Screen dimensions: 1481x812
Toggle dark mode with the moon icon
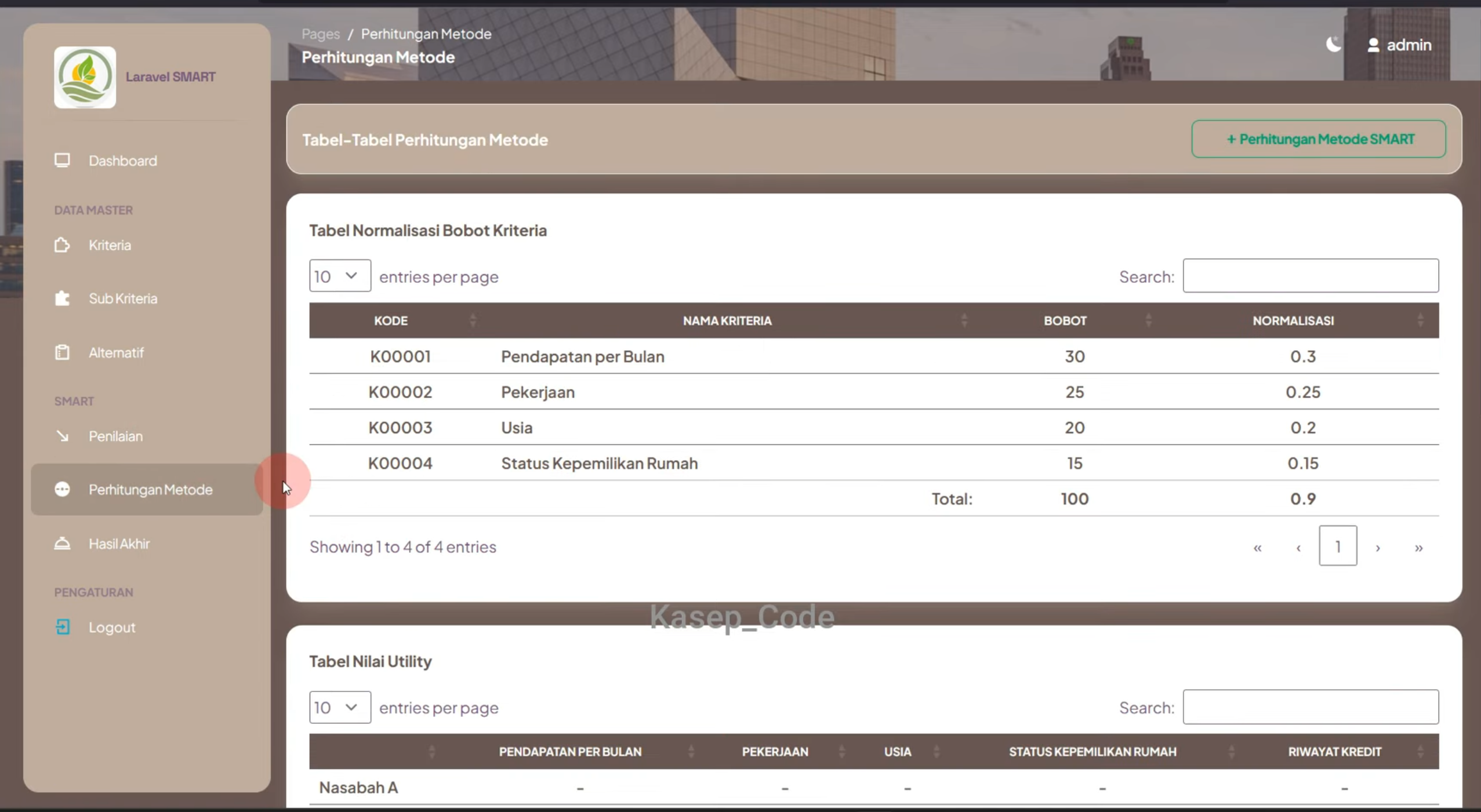(x=1333, y=45)
